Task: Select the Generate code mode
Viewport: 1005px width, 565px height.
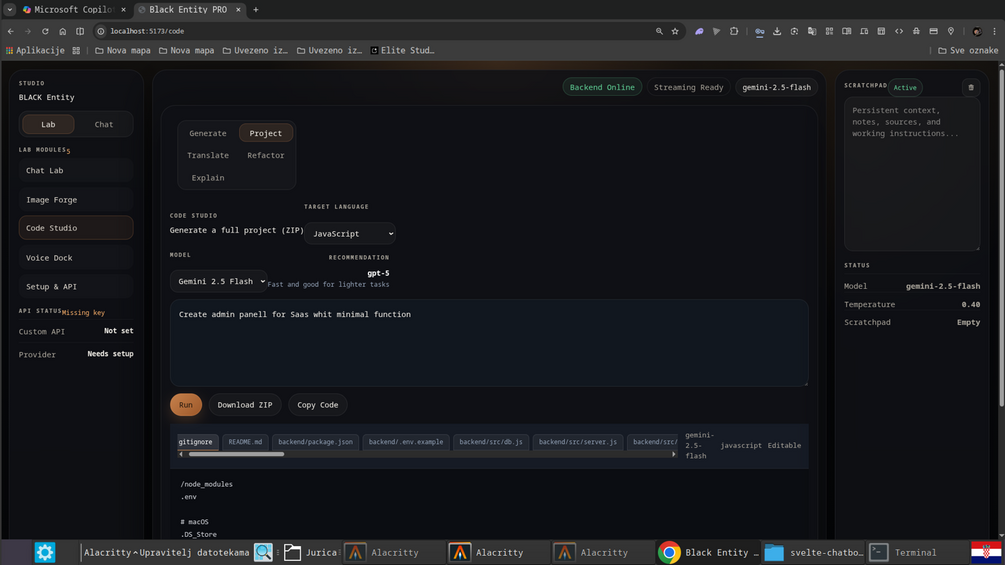Action: [208, 133]
